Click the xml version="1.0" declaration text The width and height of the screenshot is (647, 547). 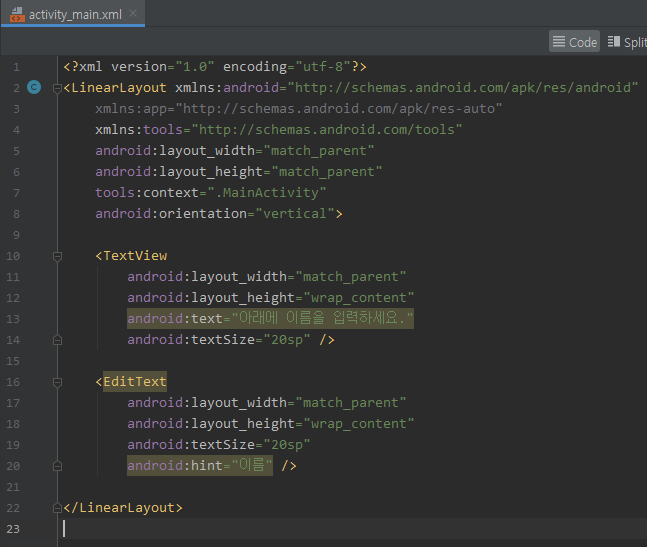[x=139, y=66]
